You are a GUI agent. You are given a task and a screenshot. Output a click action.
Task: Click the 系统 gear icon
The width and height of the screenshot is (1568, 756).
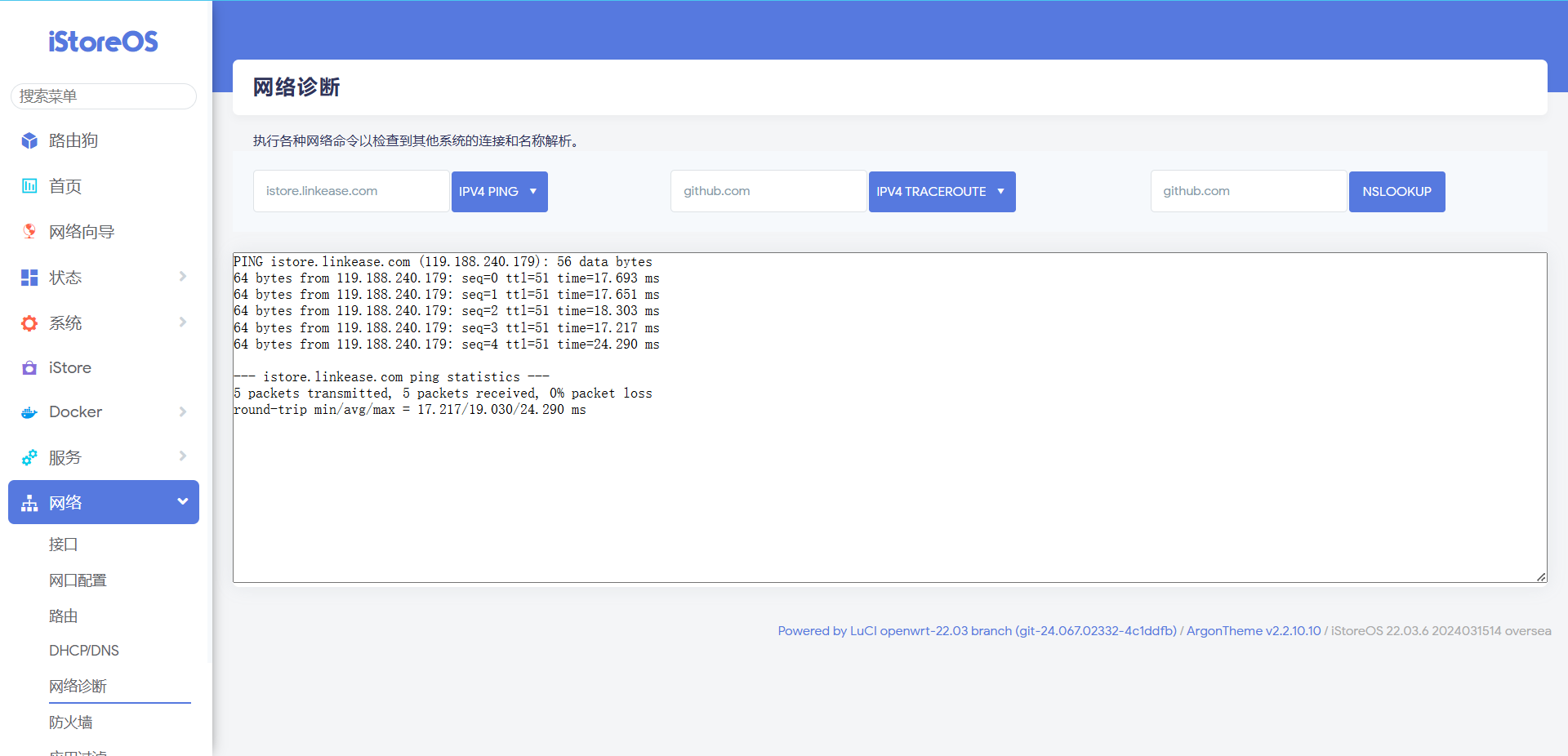(x=29, y=323)
